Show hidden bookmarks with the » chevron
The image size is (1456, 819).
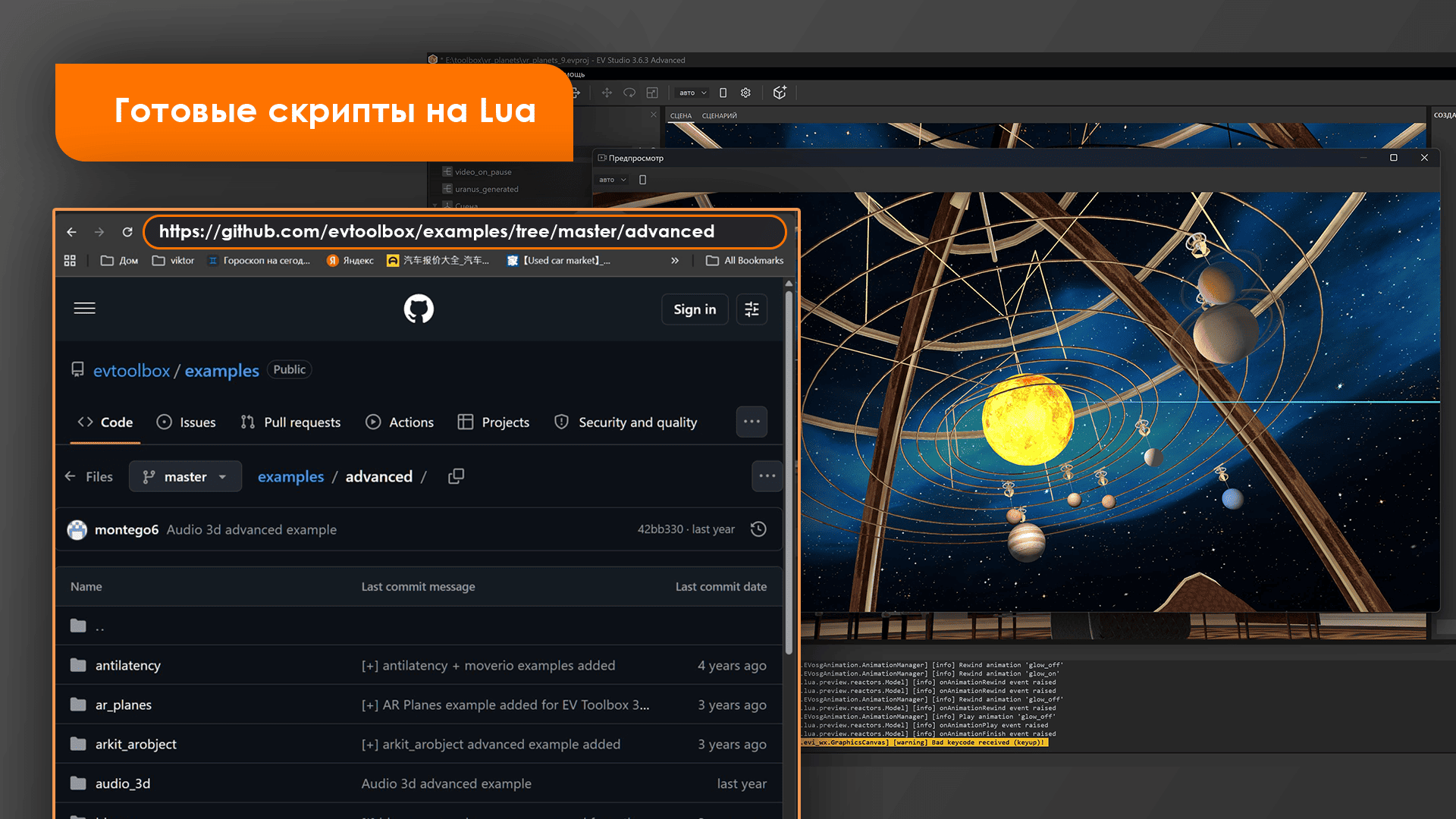pyautogui.click(x=675, y=260)
